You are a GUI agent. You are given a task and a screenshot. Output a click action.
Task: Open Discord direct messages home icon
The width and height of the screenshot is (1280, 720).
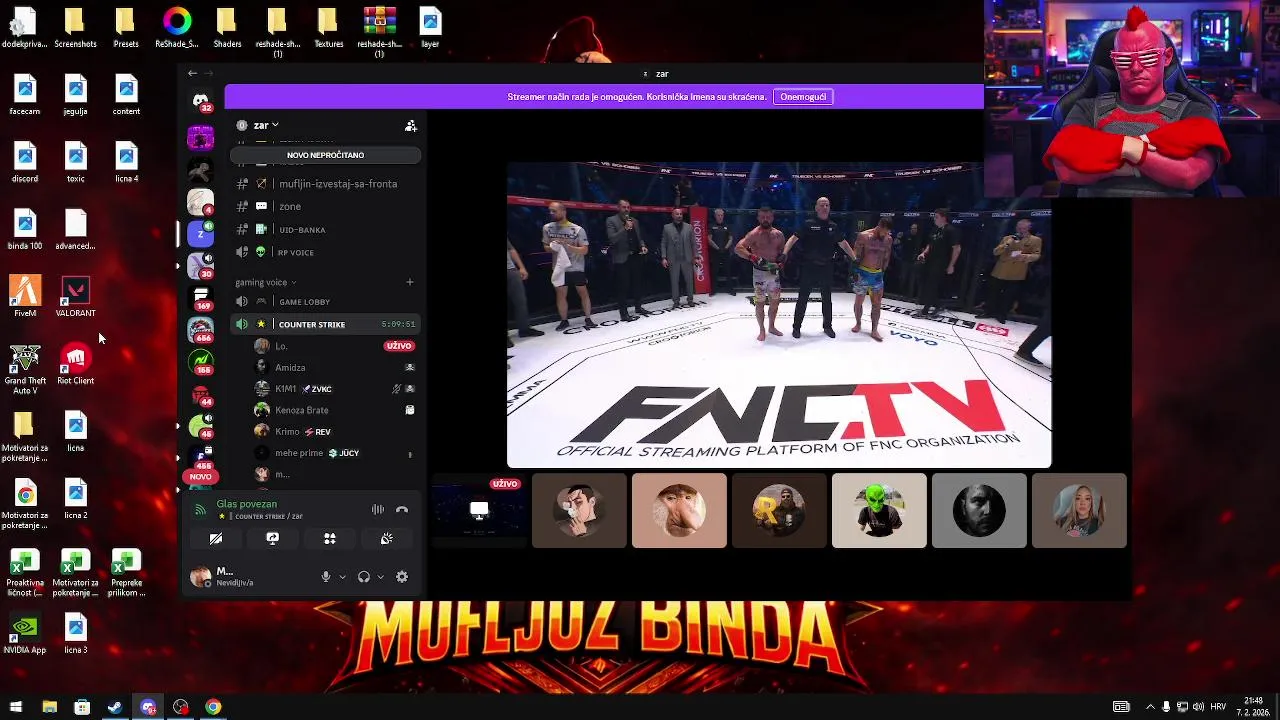tap(201, 101)
